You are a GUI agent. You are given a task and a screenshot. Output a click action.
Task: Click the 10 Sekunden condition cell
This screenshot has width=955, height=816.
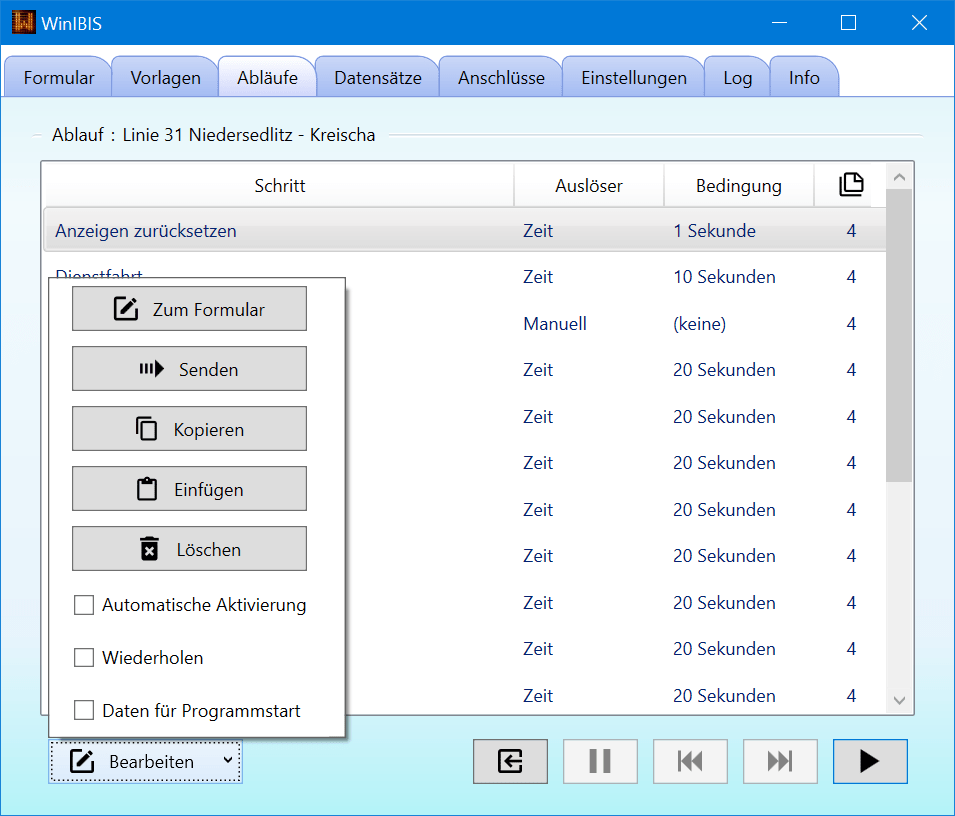point(724,277)
